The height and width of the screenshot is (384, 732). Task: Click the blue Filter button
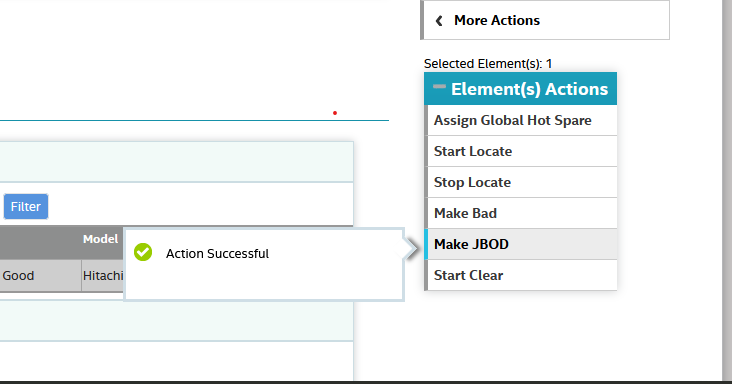pos(26,206)
